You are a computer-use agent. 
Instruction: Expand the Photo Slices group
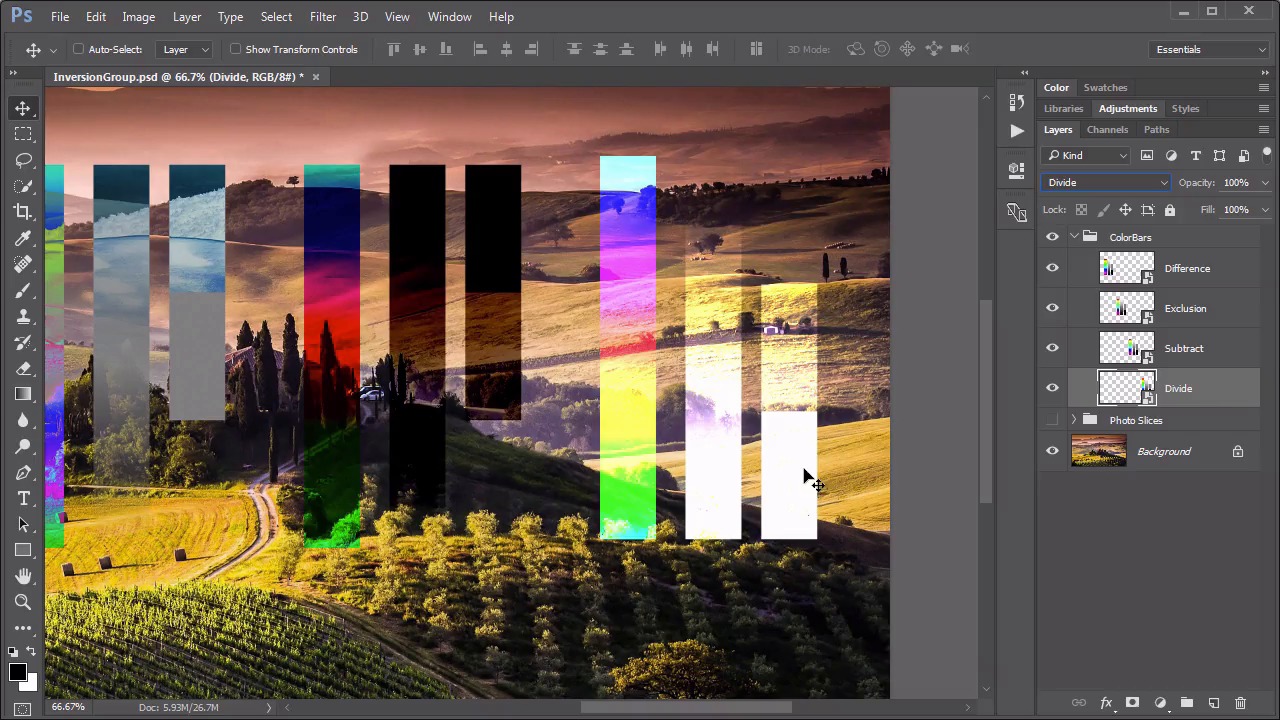coord(1074,420)
